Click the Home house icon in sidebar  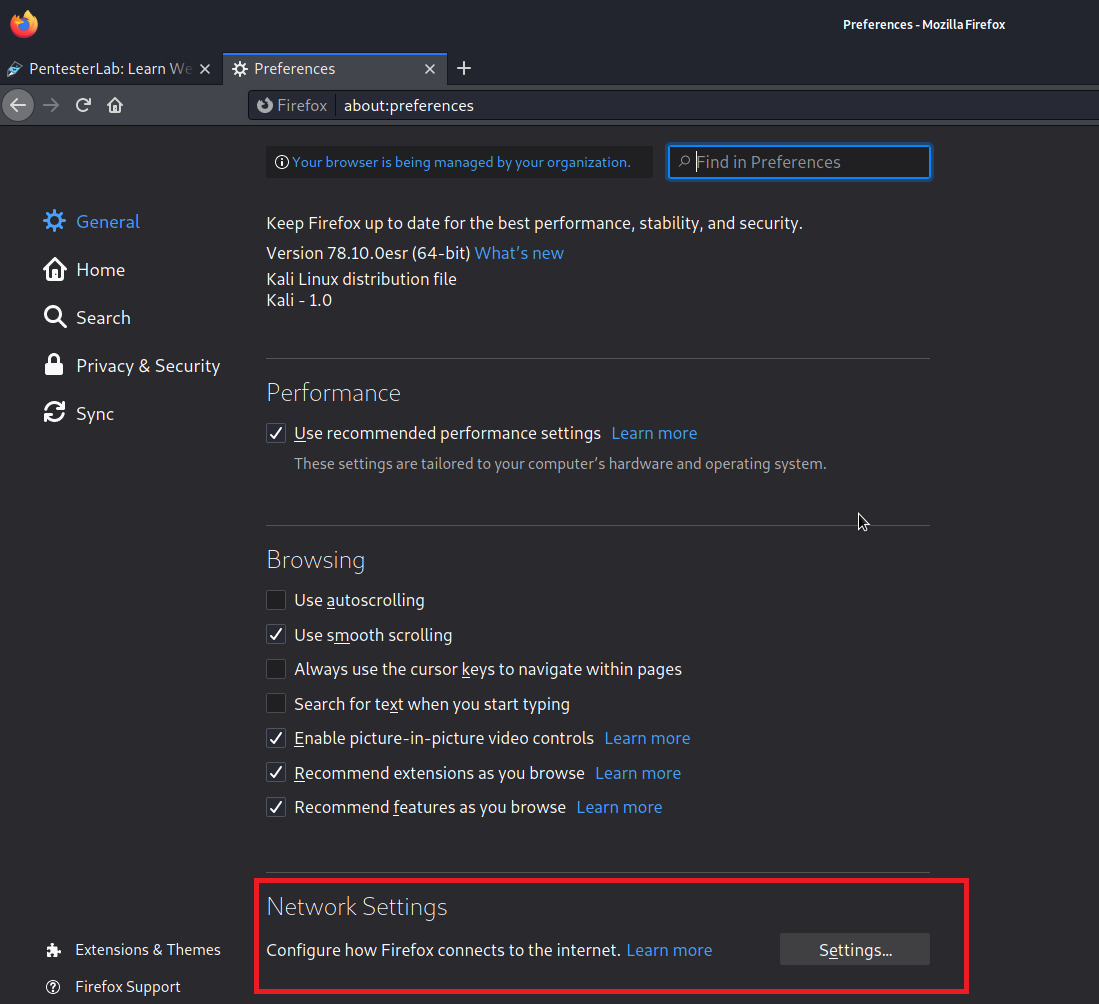[55, 269]
